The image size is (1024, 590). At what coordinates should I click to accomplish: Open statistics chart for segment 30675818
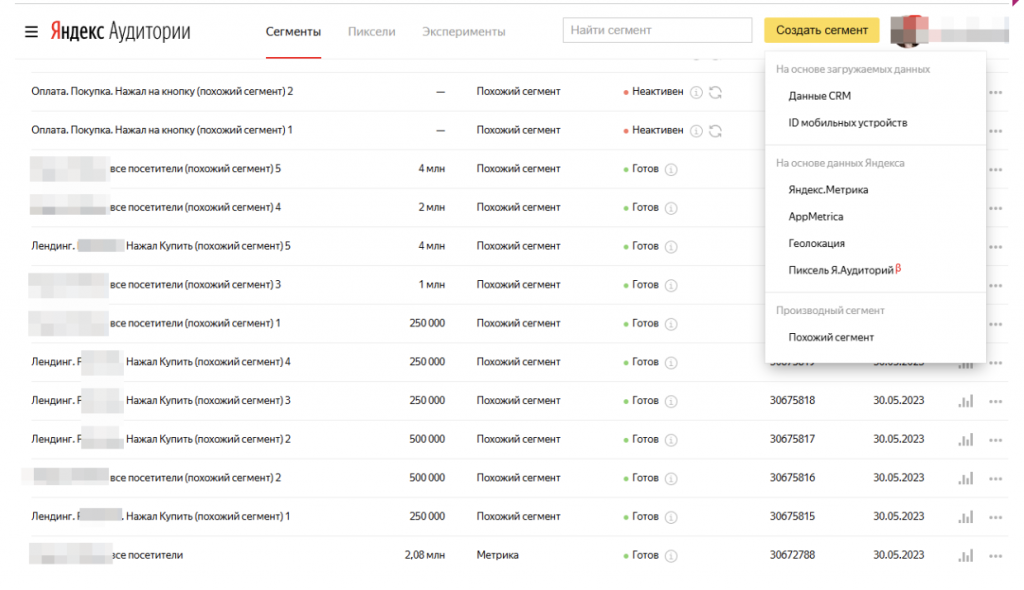pyautogui.click(x=965, y=401)
